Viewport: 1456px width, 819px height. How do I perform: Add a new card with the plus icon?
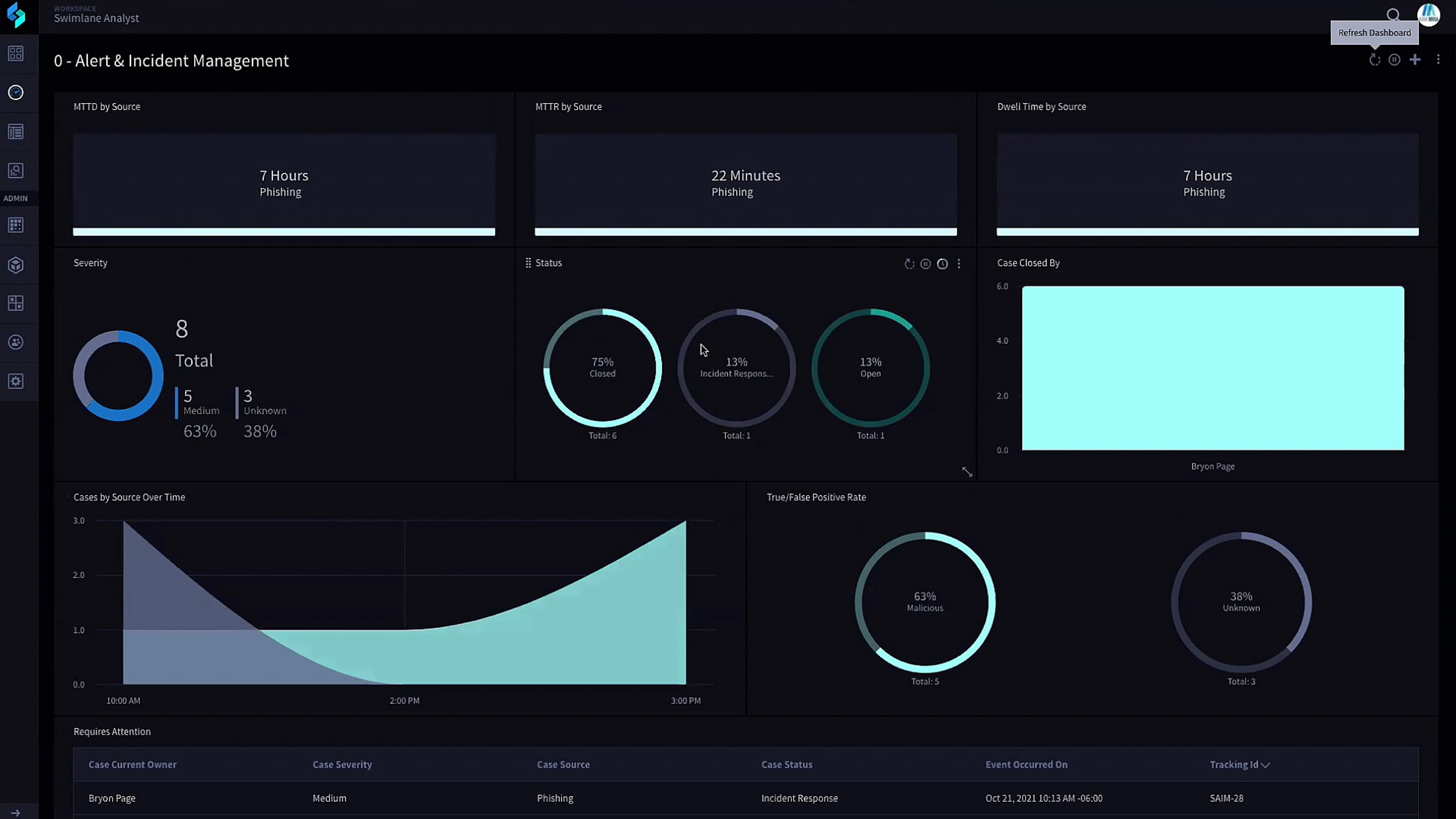coord(1415,59)
